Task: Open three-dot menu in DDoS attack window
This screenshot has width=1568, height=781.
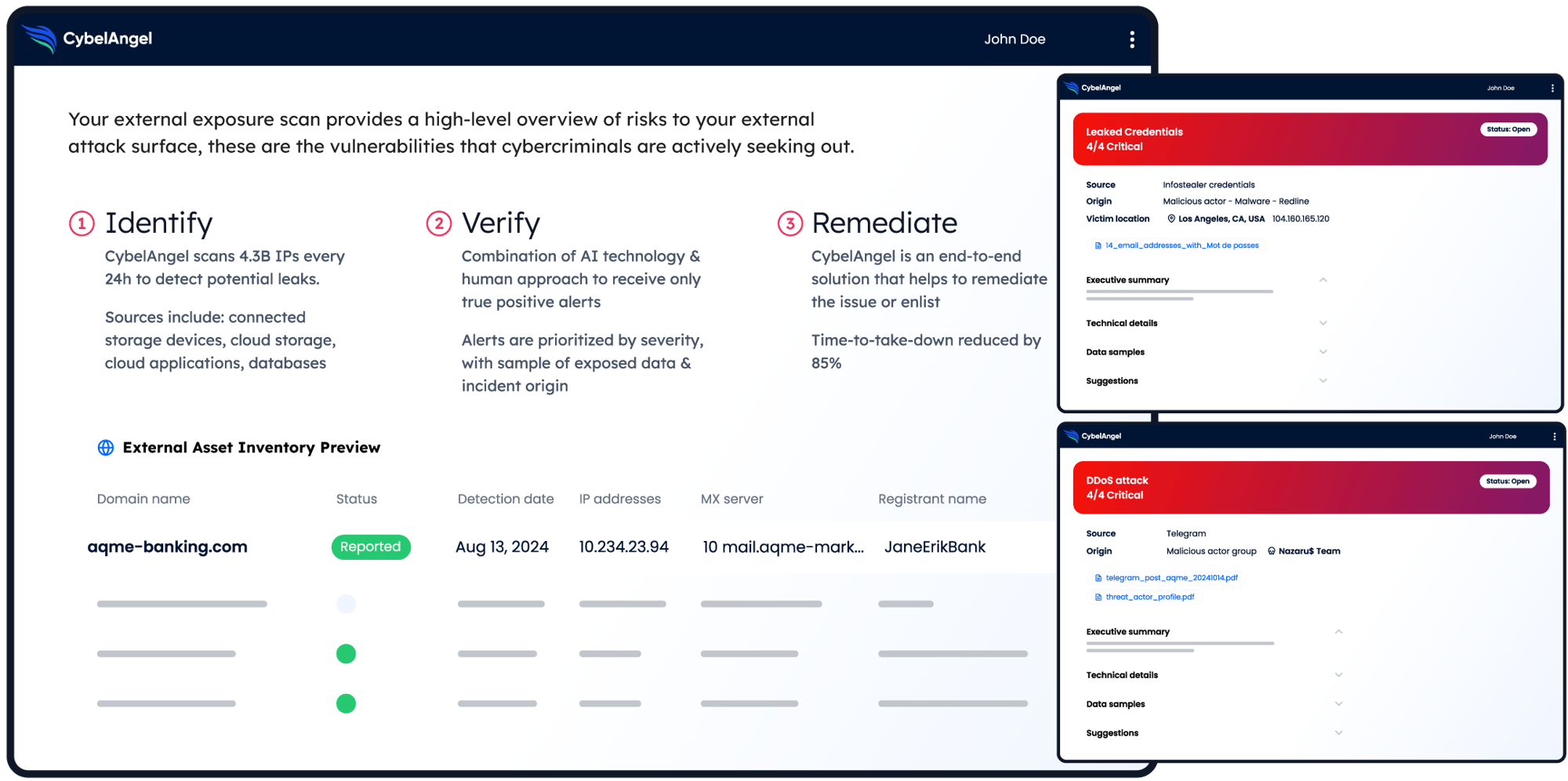Action: 1554,437
